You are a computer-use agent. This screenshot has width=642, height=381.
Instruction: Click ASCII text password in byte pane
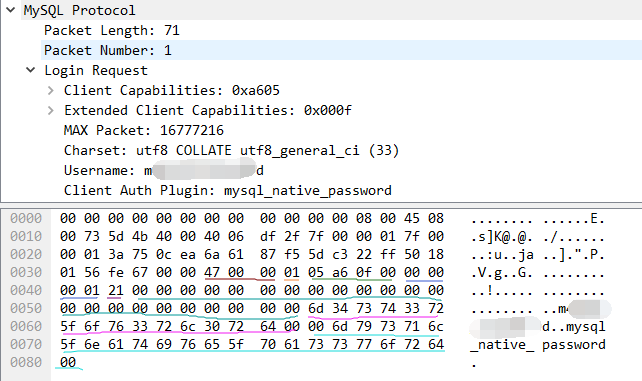tap(574, 345)
